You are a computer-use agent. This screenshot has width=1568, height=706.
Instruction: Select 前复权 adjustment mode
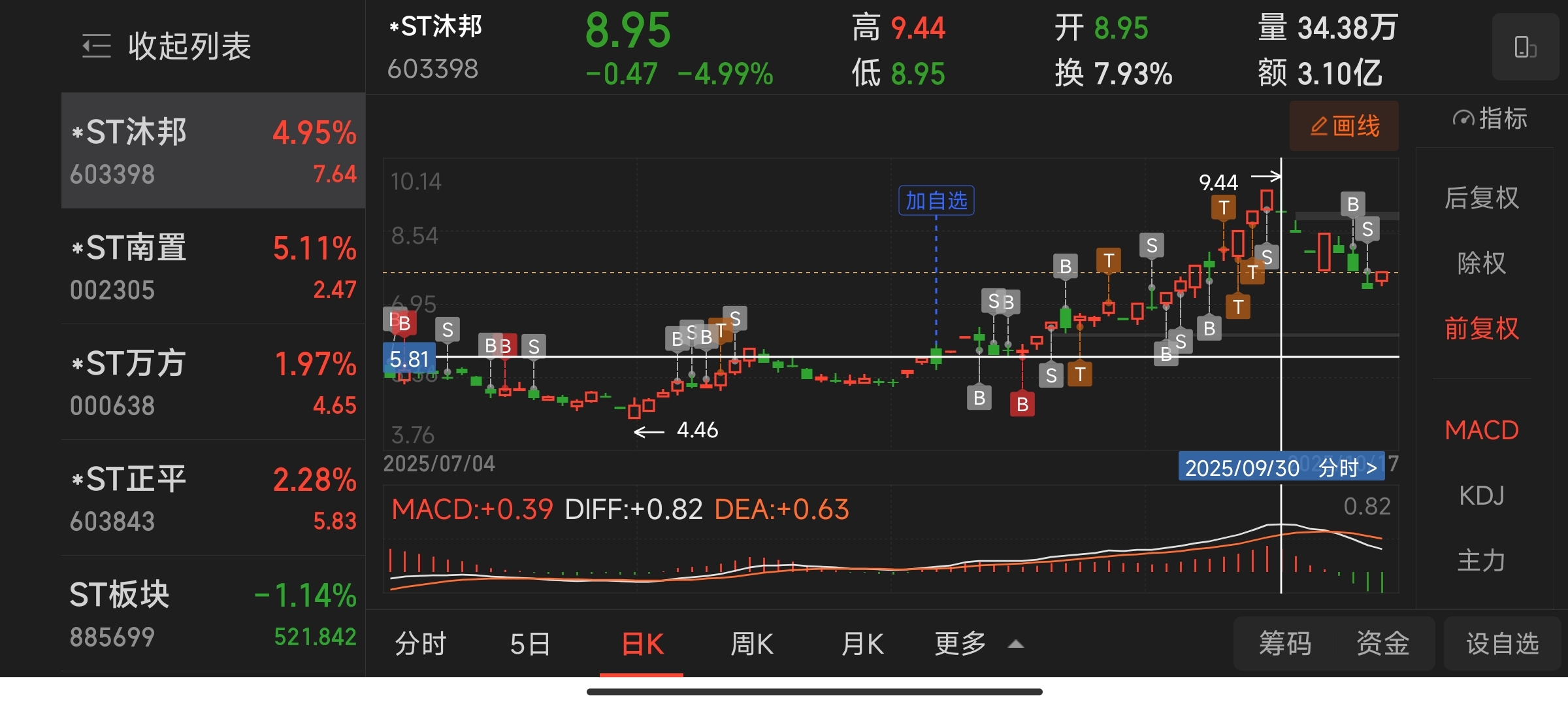[1481, 328]
